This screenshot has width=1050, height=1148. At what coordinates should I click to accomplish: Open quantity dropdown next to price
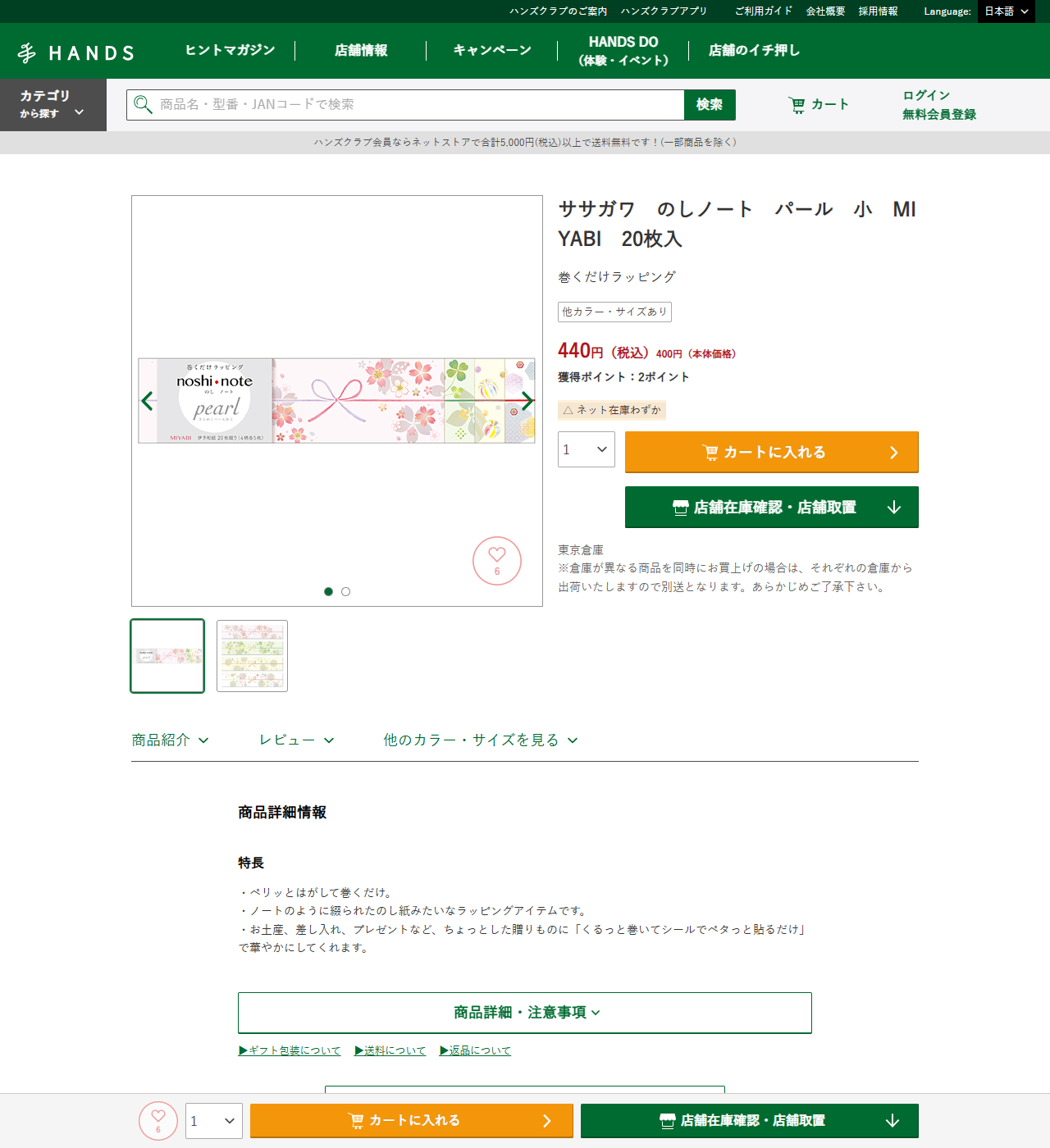click(x=587, y=449)
